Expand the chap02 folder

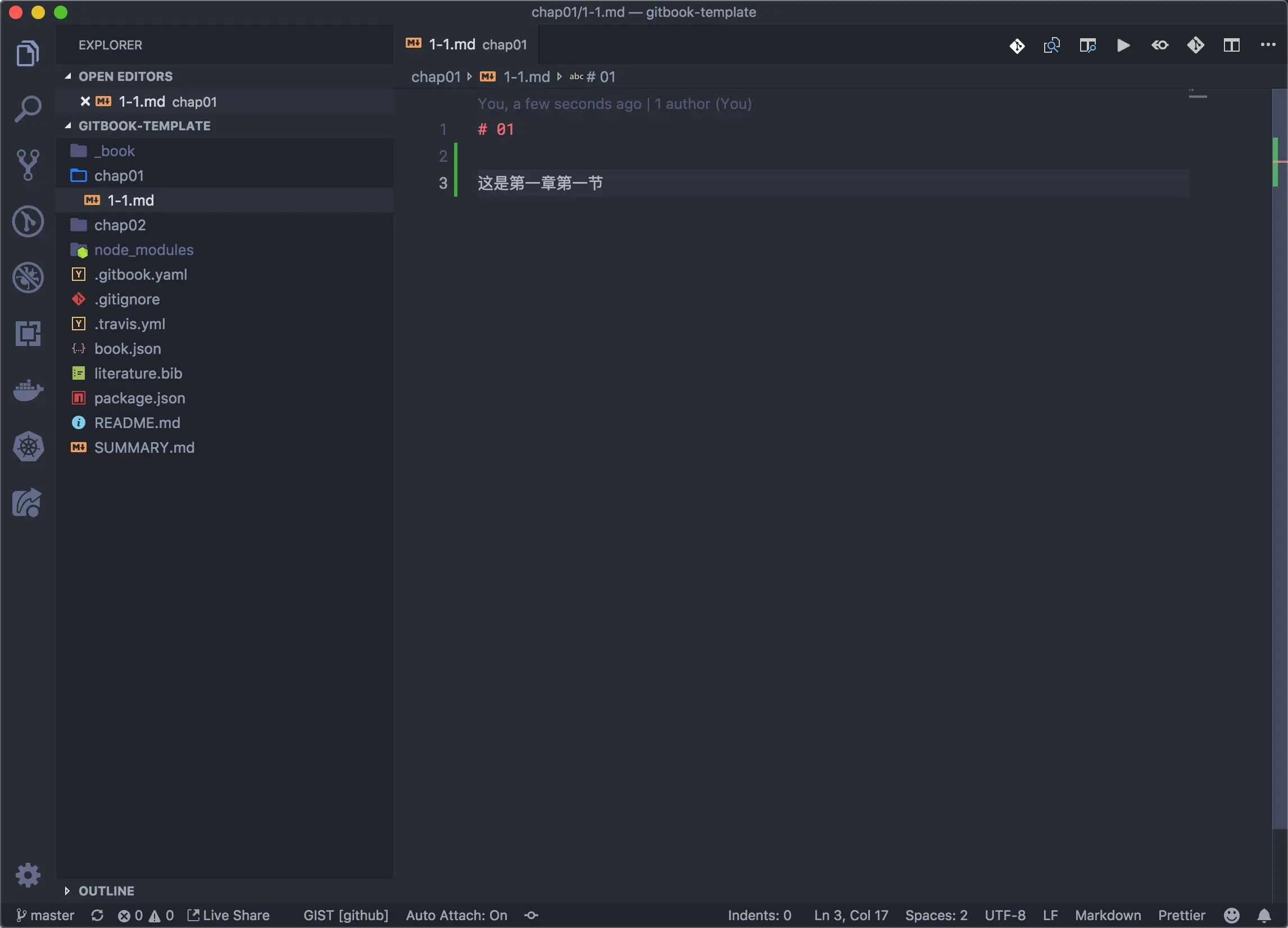coord(120,225)
